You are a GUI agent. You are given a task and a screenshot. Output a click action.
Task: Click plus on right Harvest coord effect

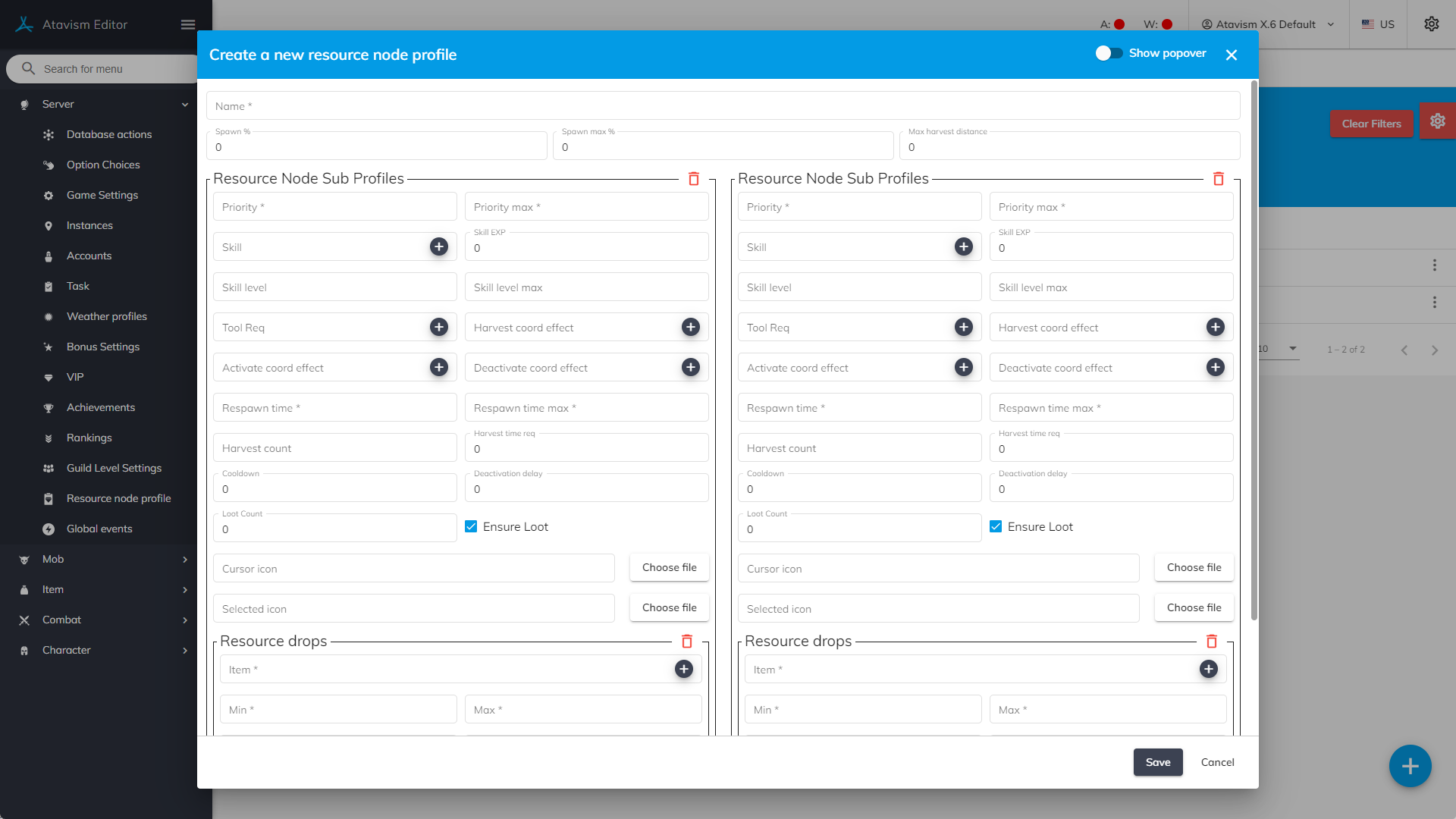click(x=1215, y=327)
